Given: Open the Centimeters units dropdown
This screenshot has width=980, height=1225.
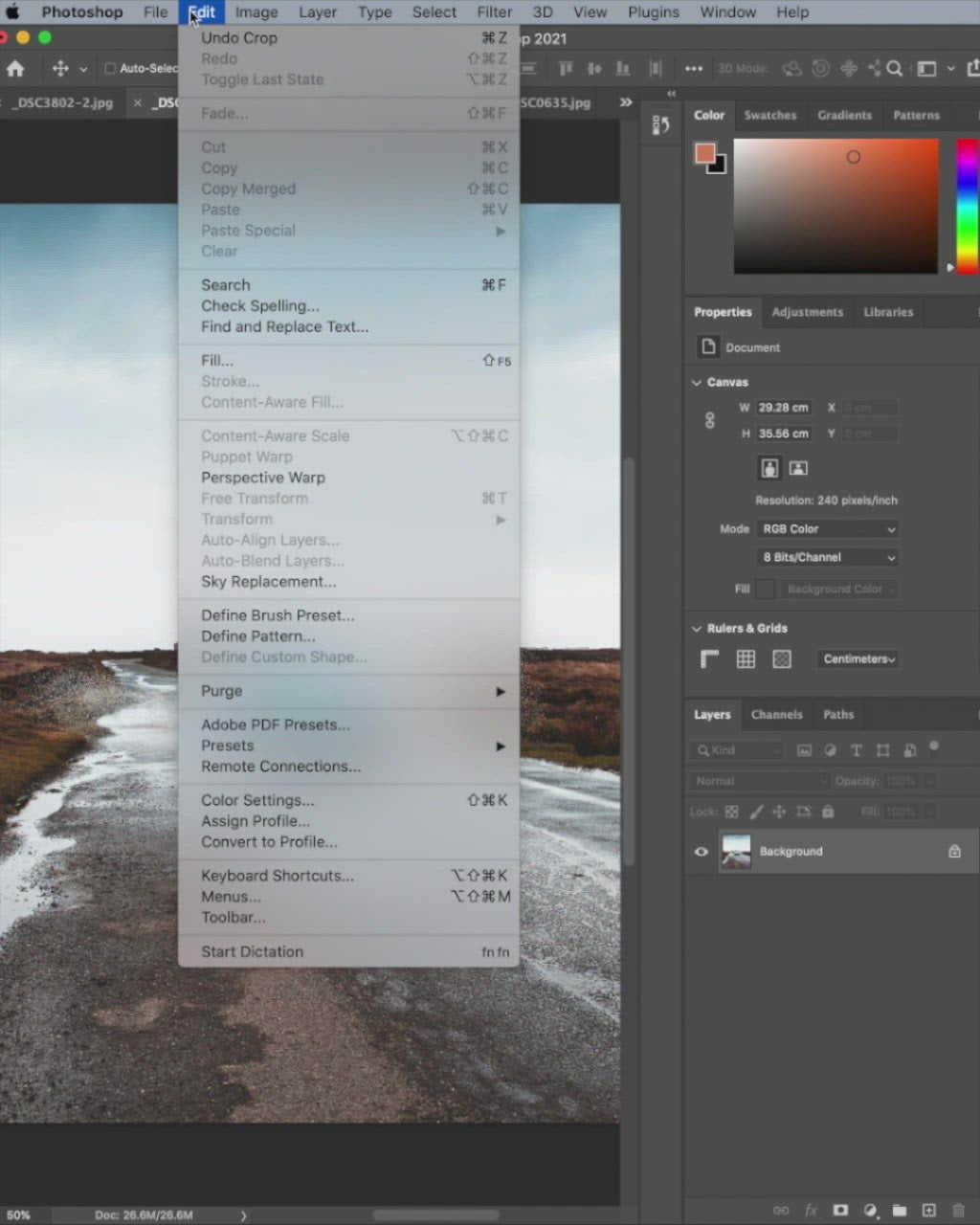Looking at the screenshot, I should 858,658.
